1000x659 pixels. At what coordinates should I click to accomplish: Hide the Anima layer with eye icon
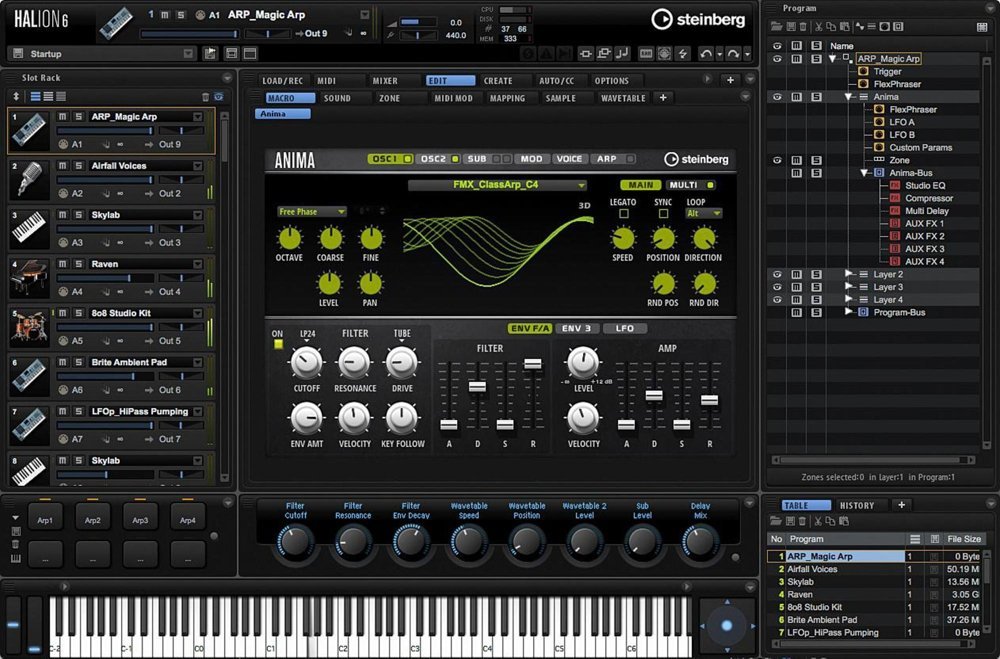[777, 97]
